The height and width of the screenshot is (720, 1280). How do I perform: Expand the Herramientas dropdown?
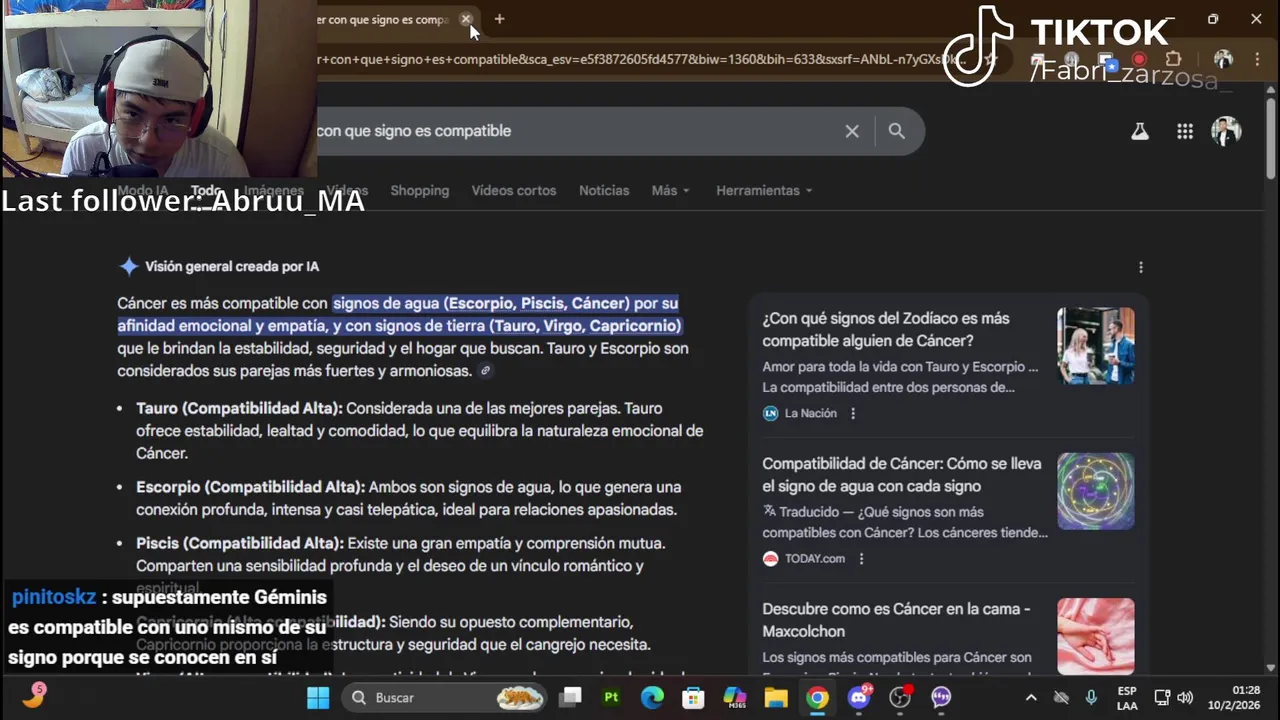tap(764, 191)
